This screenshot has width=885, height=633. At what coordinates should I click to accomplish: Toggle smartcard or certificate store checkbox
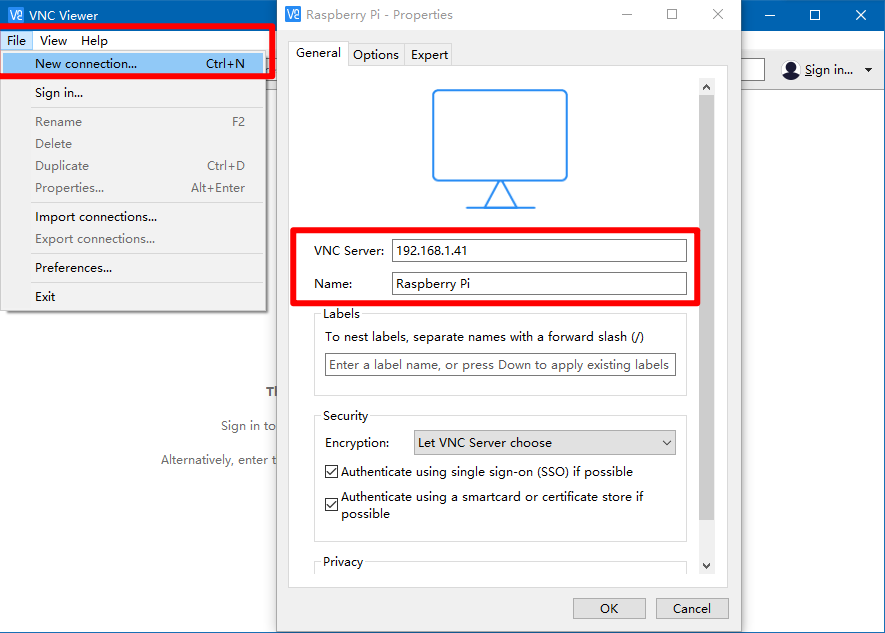pos(331,504)
